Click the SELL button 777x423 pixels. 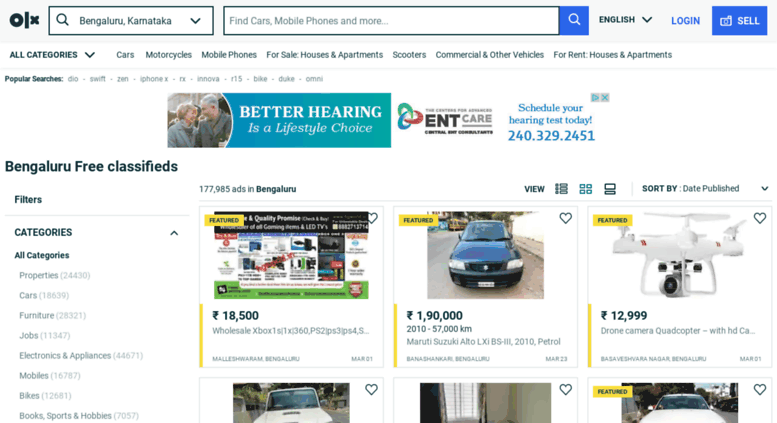click(x=739, y=21)
